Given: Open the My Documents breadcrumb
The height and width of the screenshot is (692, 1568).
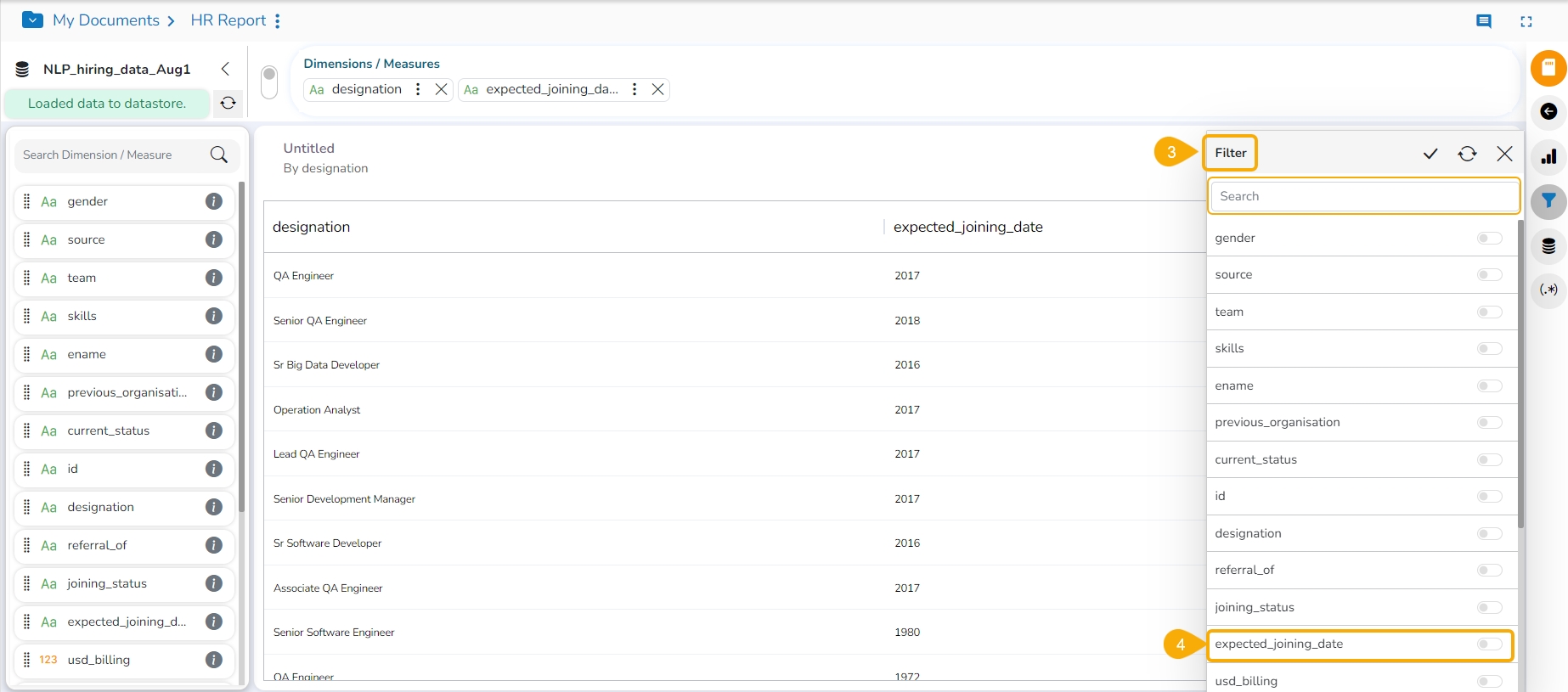Looking at the screenshot, I should coord(106,20).
